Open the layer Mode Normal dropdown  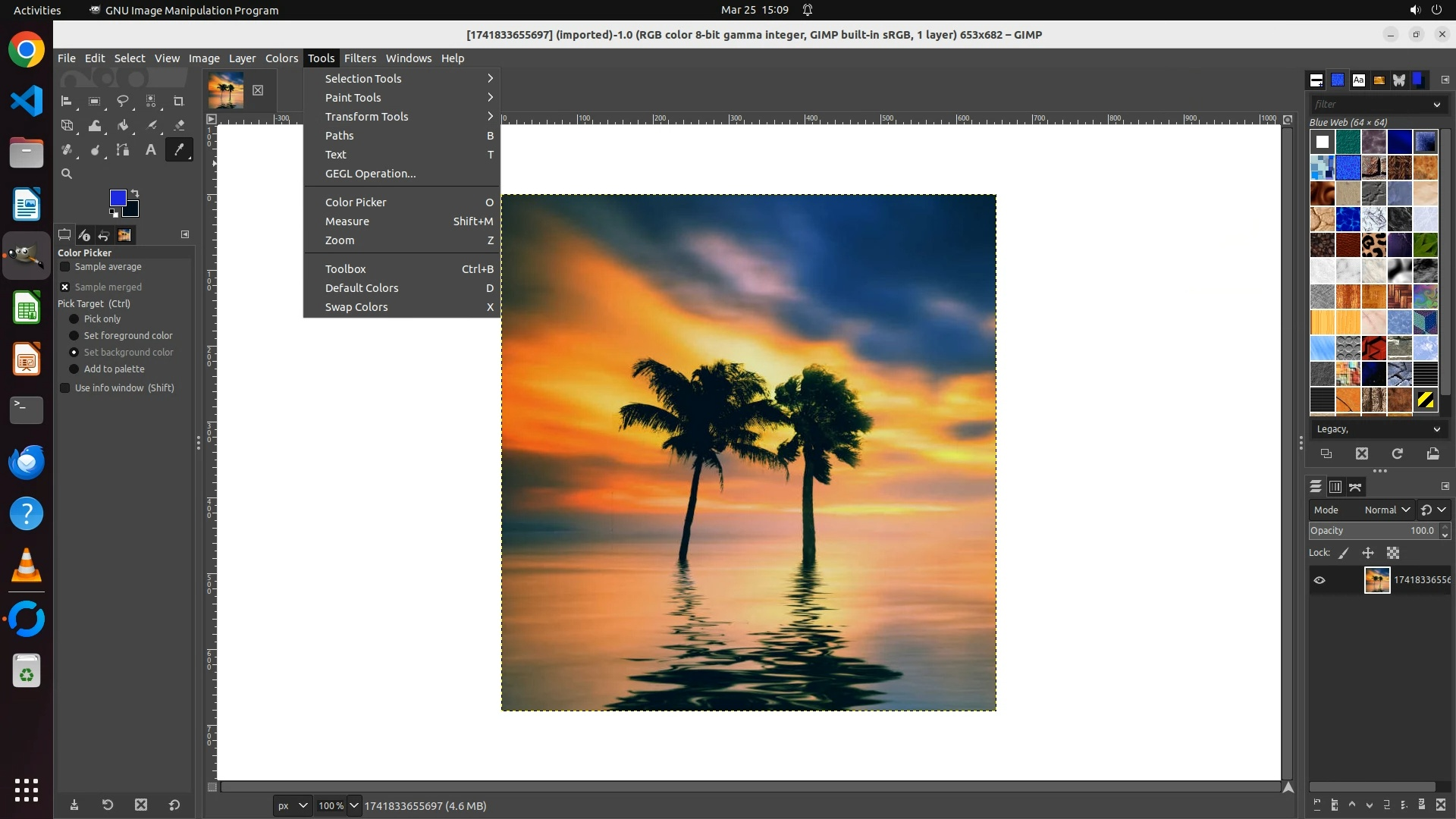tap(1386, 510)
